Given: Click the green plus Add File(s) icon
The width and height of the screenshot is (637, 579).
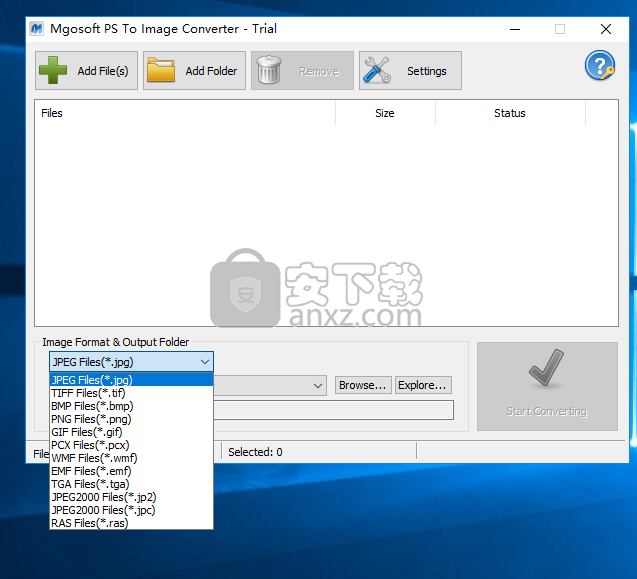Looking at the screenshot, I should (x=53, y=70).
